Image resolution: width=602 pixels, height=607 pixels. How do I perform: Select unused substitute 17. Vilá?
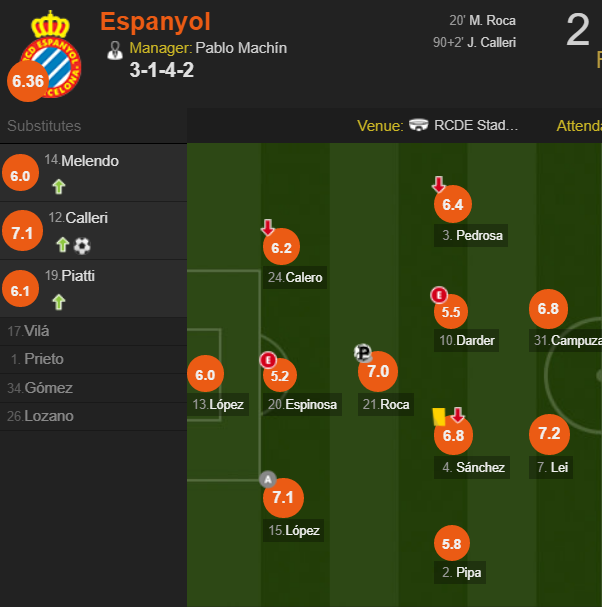(93, 331)
